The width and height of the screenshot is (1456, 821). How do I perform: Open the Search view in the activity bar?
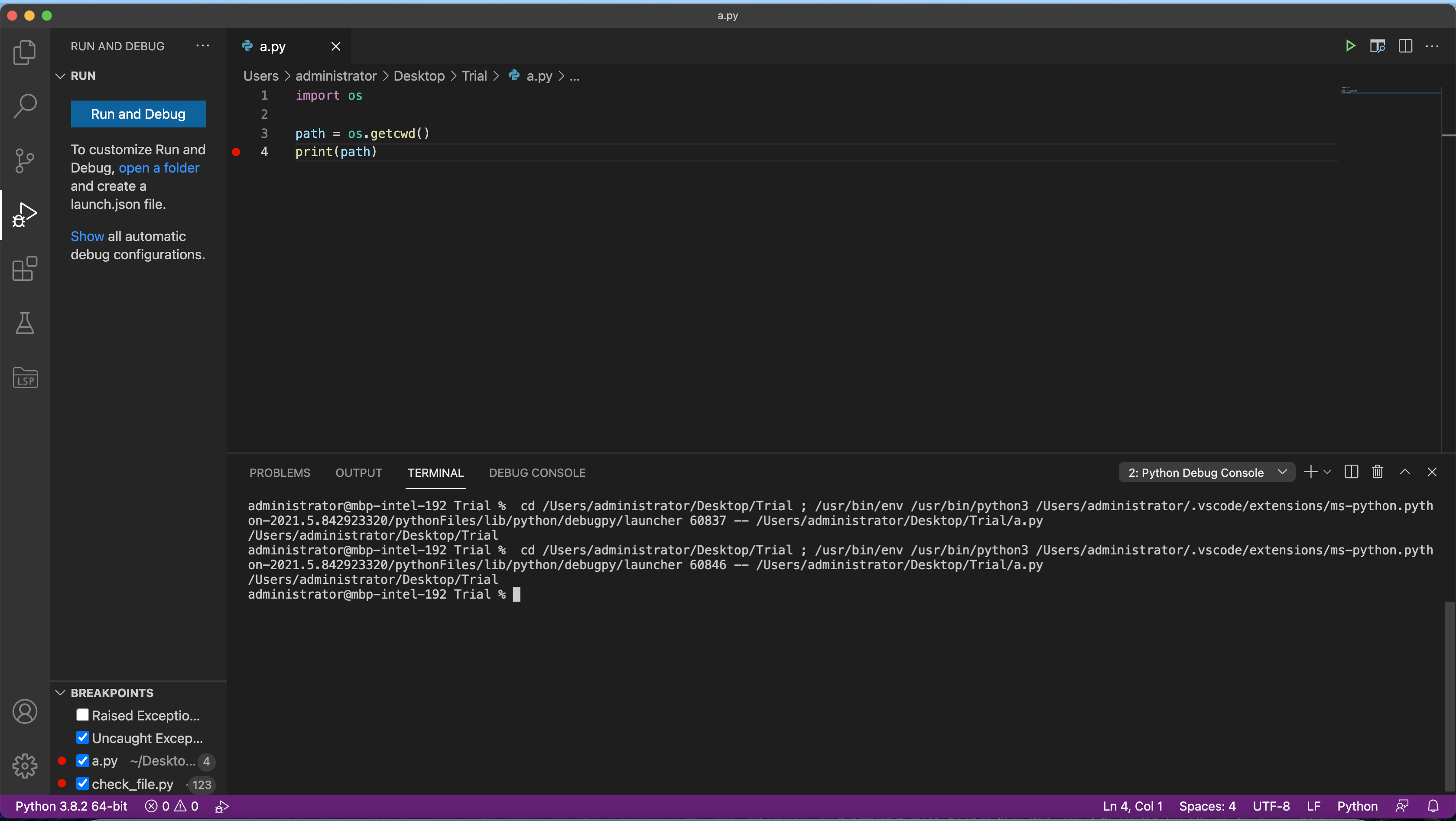point(25,106)
